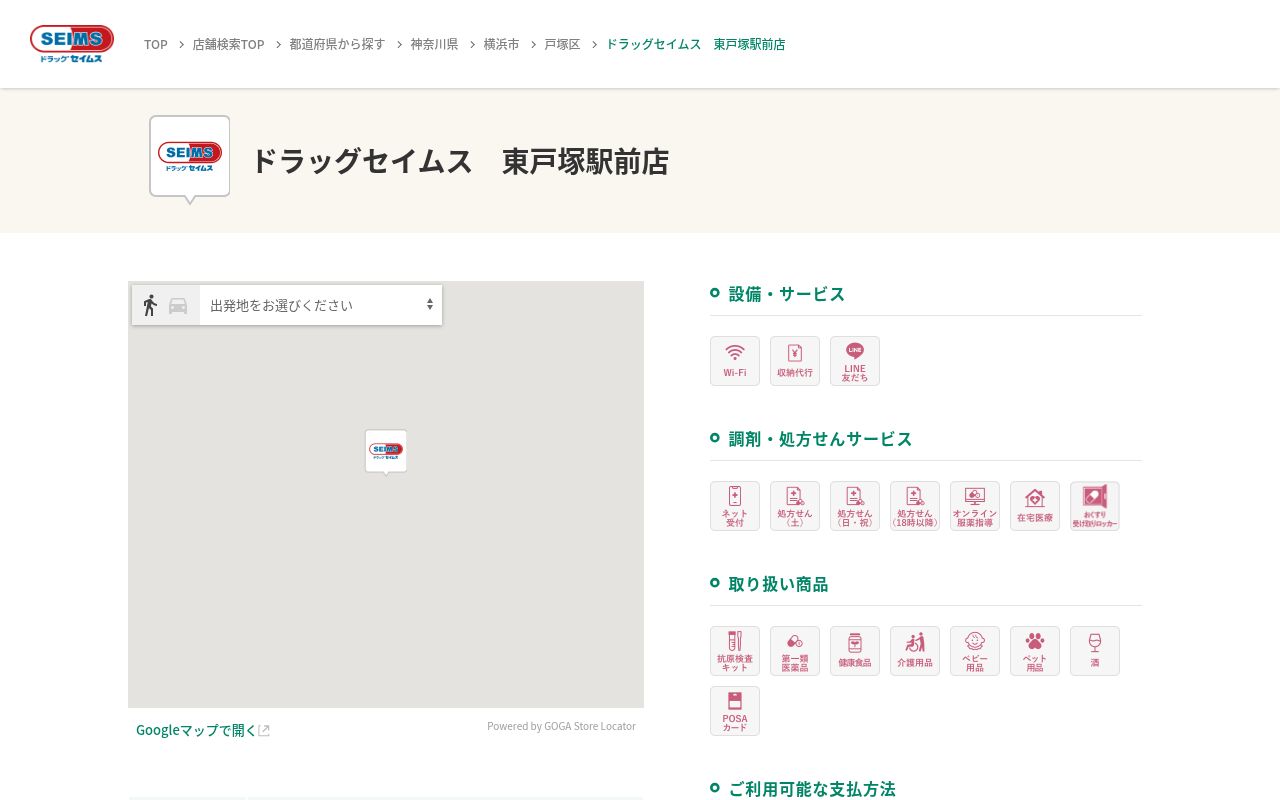The height and width of the screenshot is (800, 1280).
Task: Click the 設備・サービス heading
Action: pyautogui.click(x=787, y=294)
